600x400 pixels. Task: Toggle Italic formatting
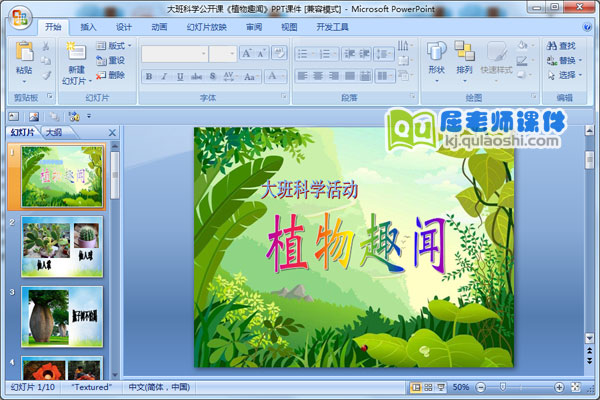click(x=164, y=77)
